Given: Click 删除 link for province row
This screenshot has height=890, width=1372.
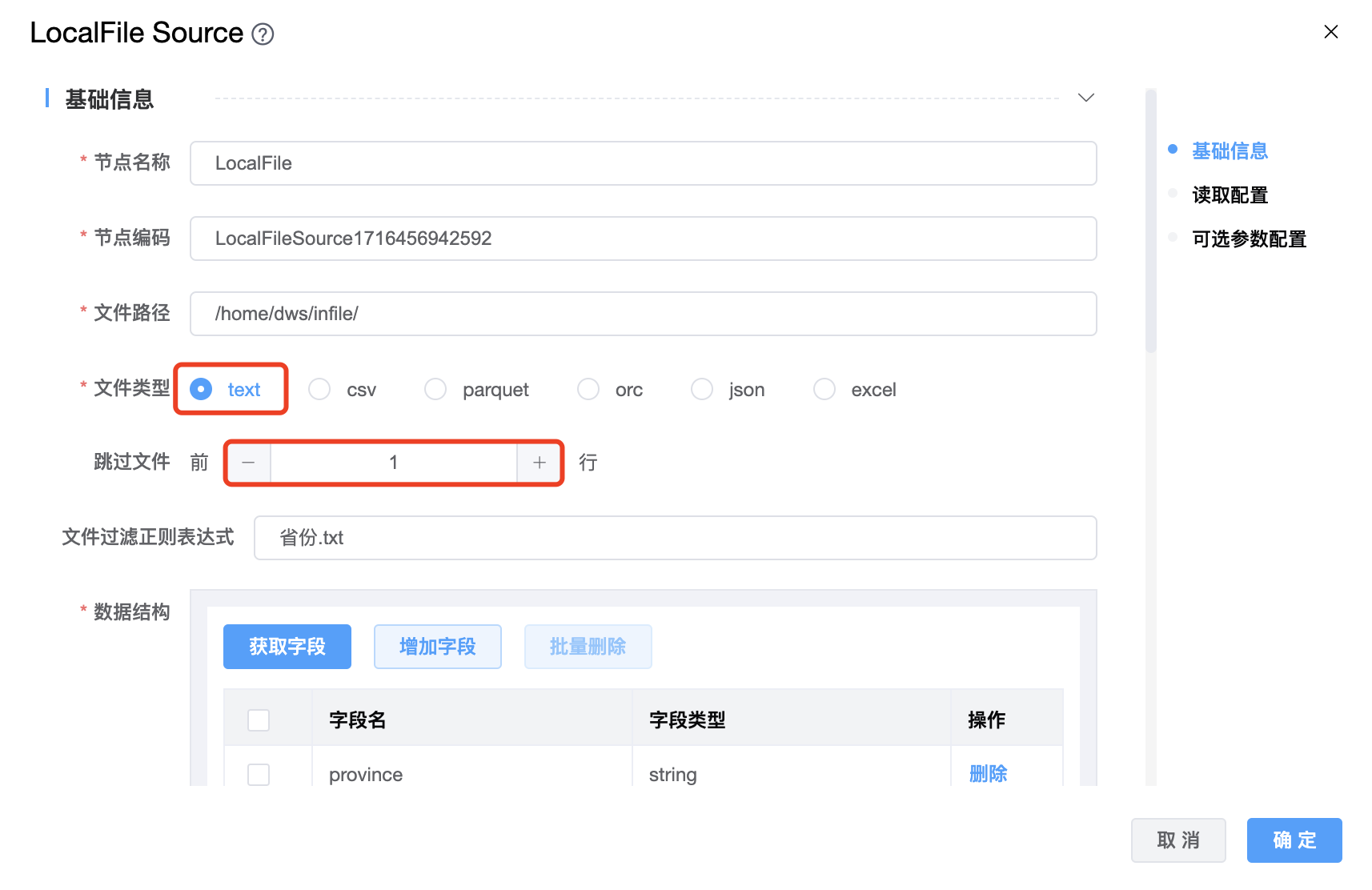Looking at the screenshot, I should point(988,774).
